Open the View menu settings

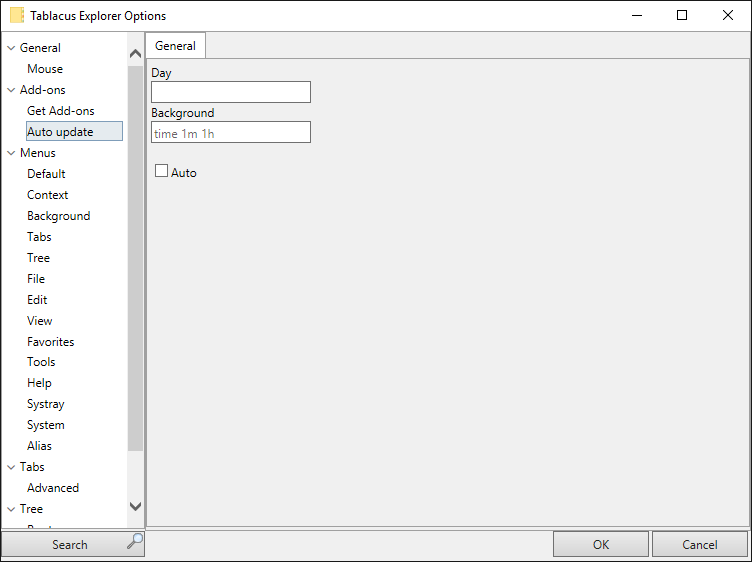39,321
